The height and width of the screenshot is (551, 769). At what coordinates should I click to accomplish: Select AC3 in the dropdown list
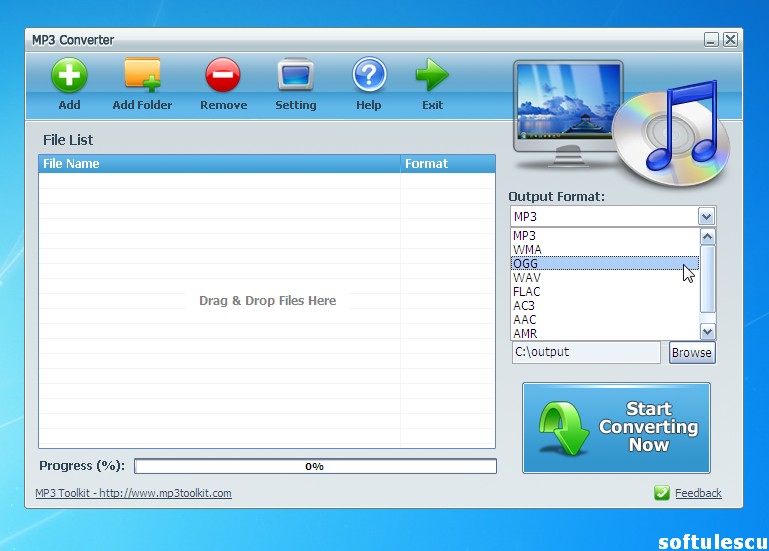(x=605, y=306)
